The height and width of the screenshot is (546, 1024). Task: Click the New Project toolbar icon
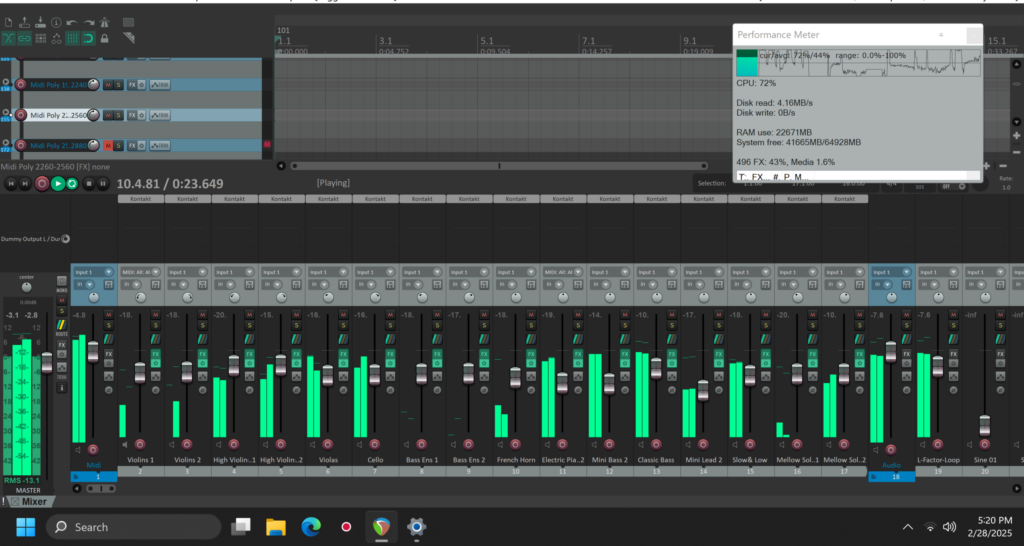point(8,23)
